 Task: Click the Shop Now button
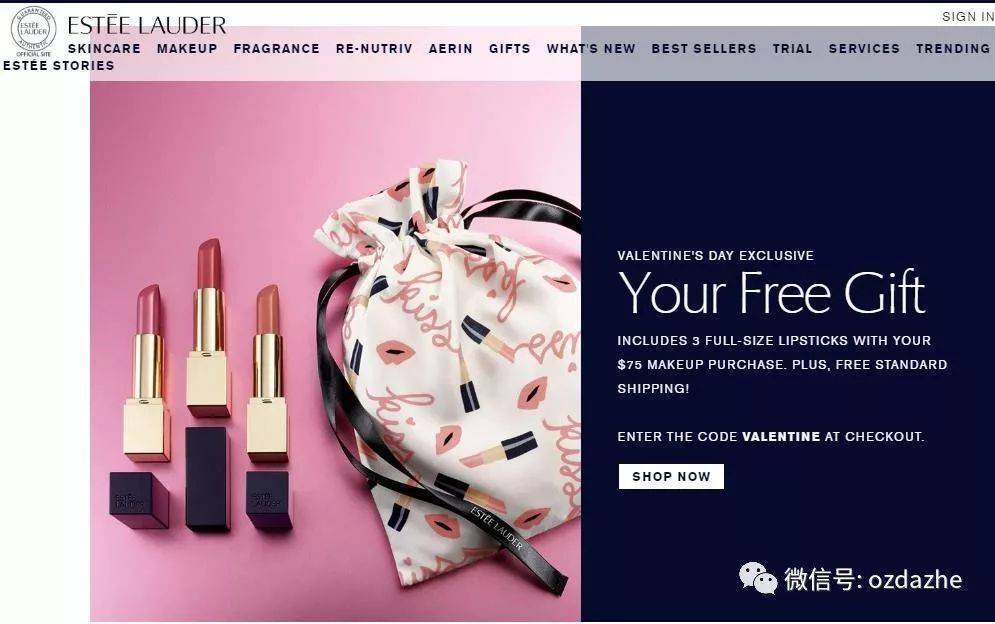(x=671, y=477)
